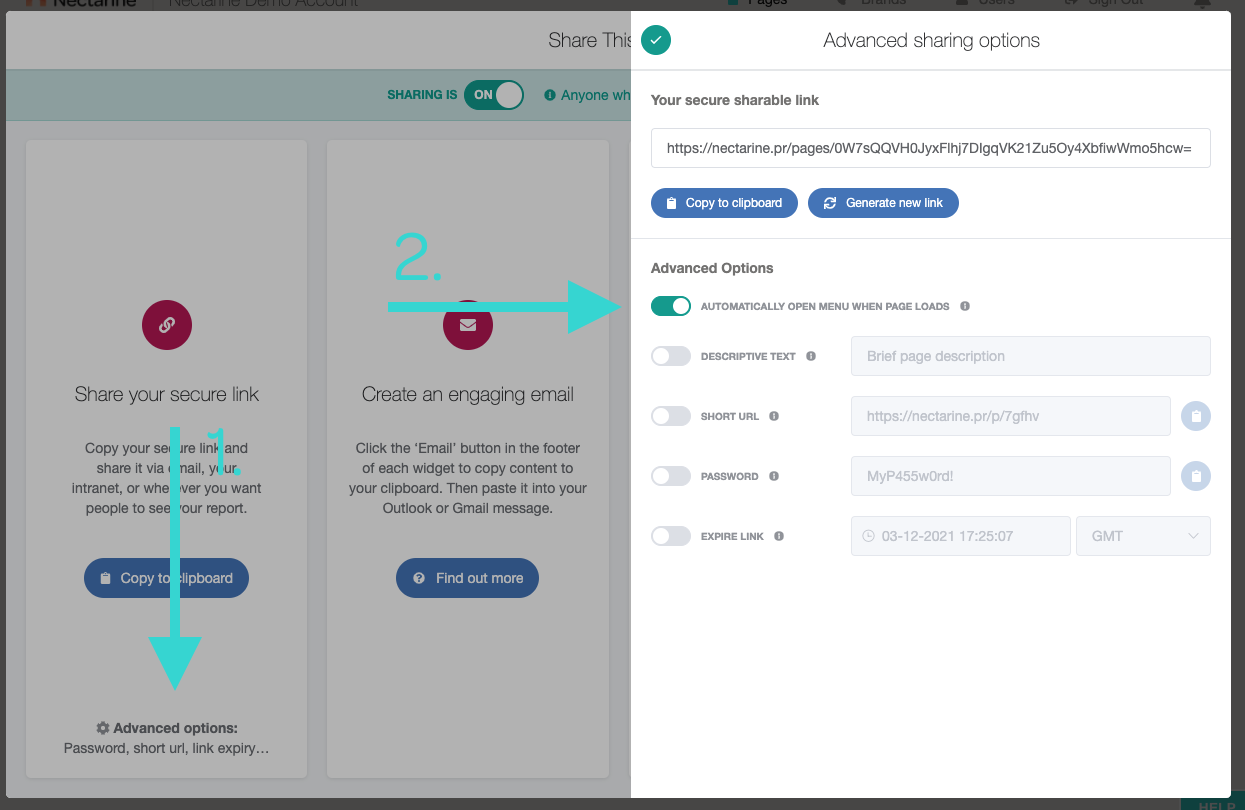Click the green checkmark confirm icon
The width and height of the screenshot is (1245, 810).
tap(656, 40)
